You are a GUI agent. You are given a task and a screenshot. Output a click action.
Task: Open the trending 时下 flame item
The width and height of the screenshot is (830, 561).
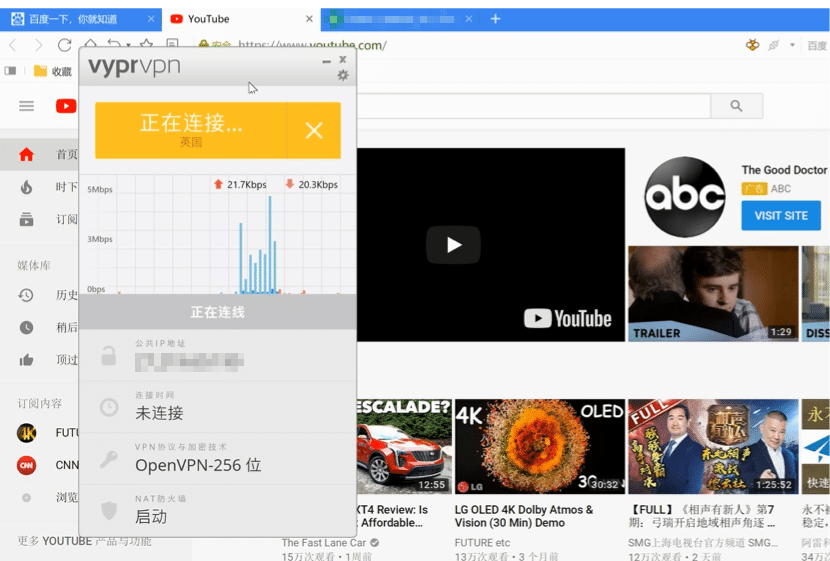(x=40, y=187)
